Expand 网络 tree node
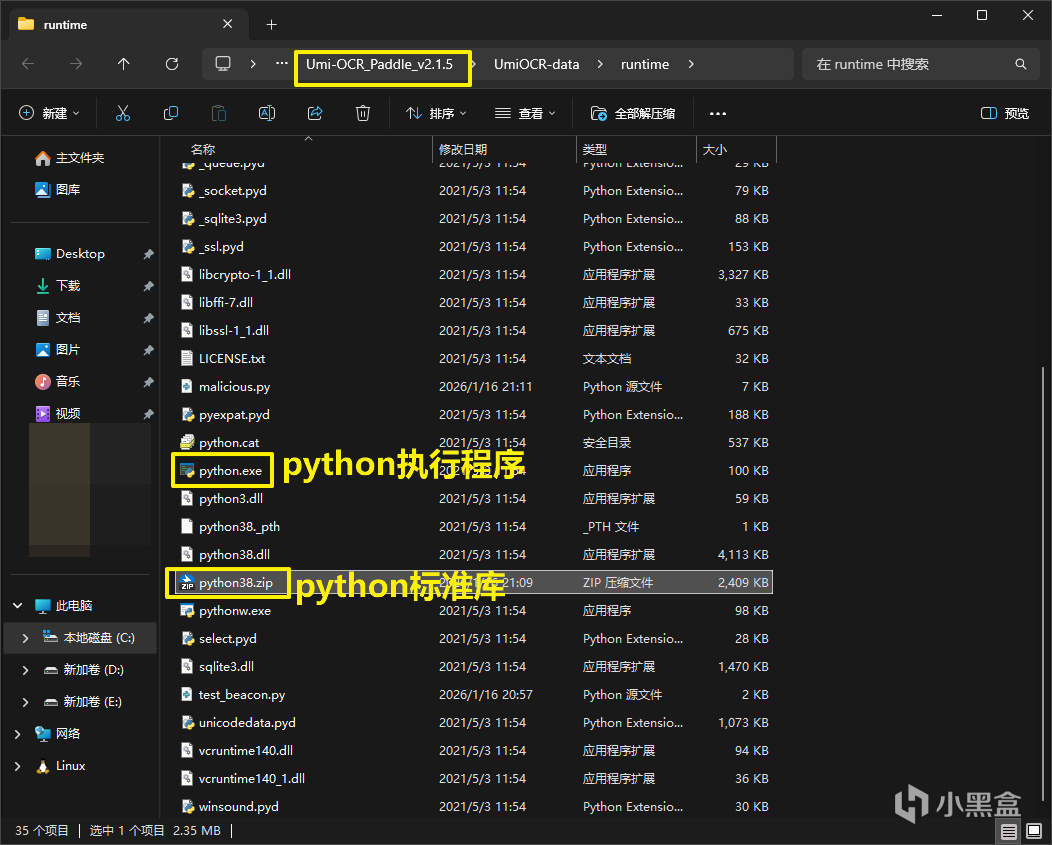1052x845 pixels. (x=17, y=734)
